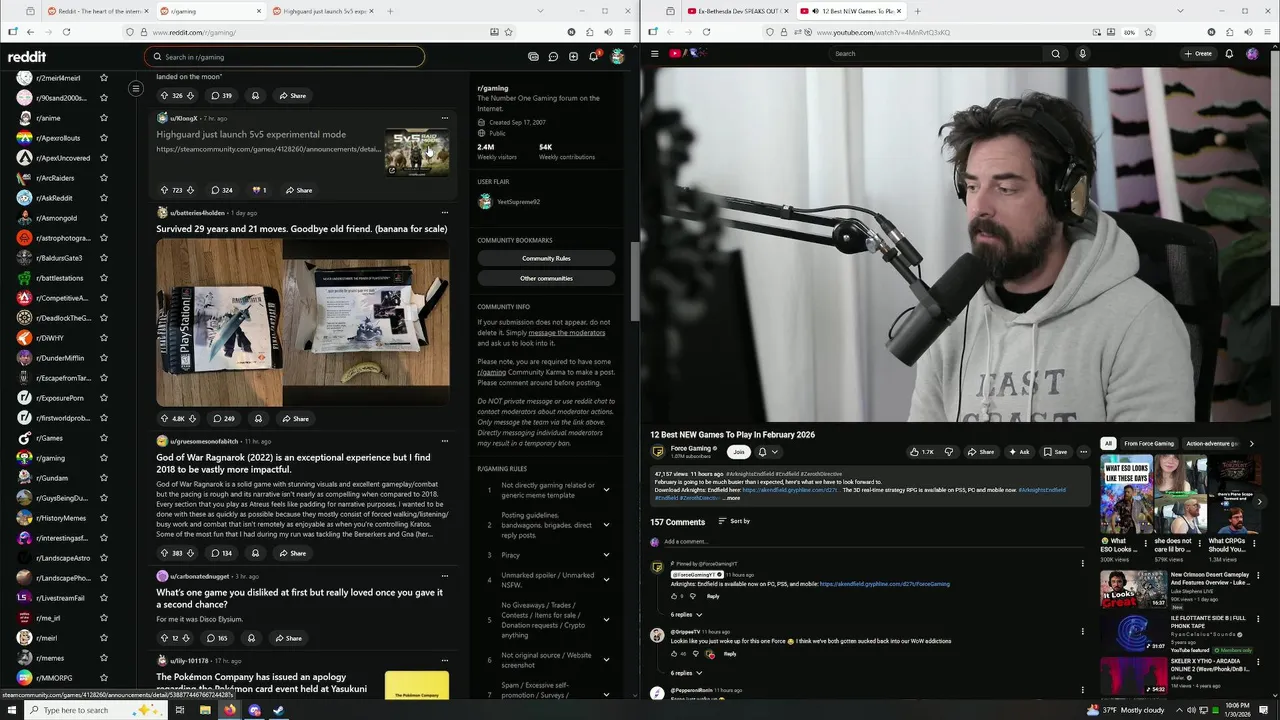The height and width of the screenshot is (720, 1280).
Task: Open Reddit notifications bell
Action: tap(593, 56)
